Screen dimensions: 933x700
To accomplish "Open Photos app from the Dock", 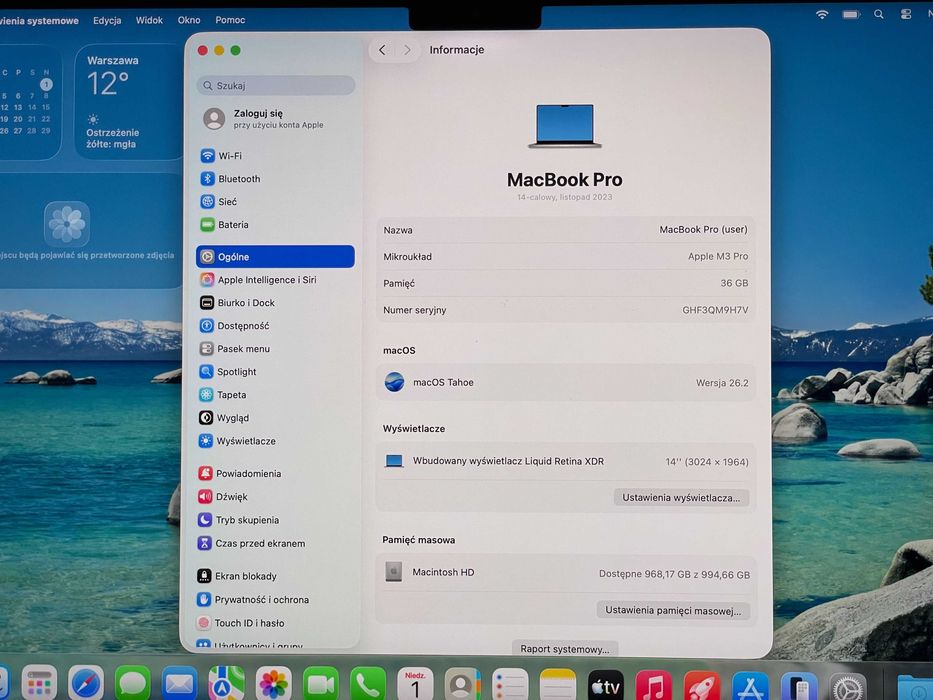I will tap(273, 684).
